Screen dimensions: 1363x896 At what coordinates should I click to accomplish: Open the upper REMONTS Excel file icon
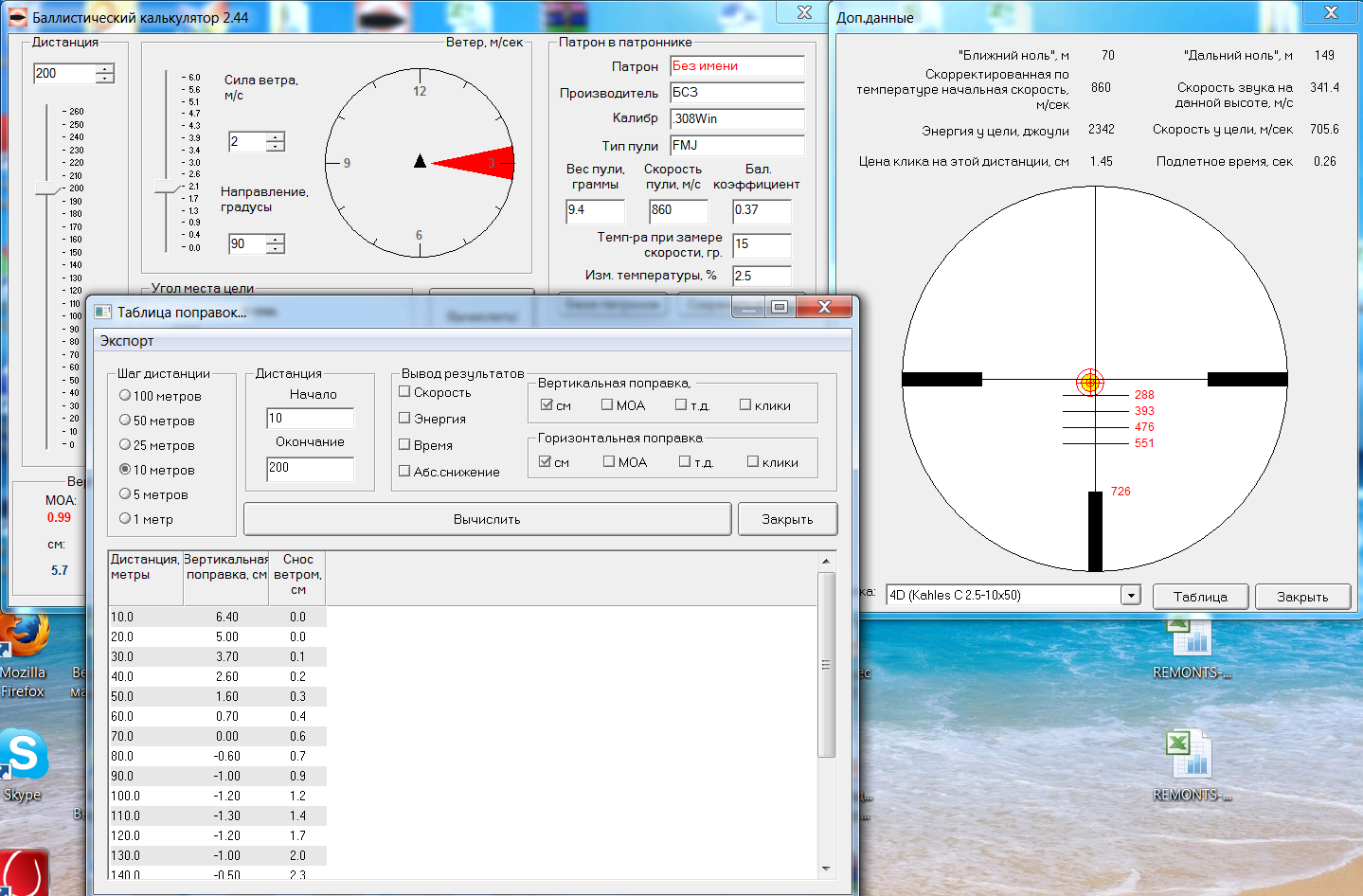pos(1191,637)
